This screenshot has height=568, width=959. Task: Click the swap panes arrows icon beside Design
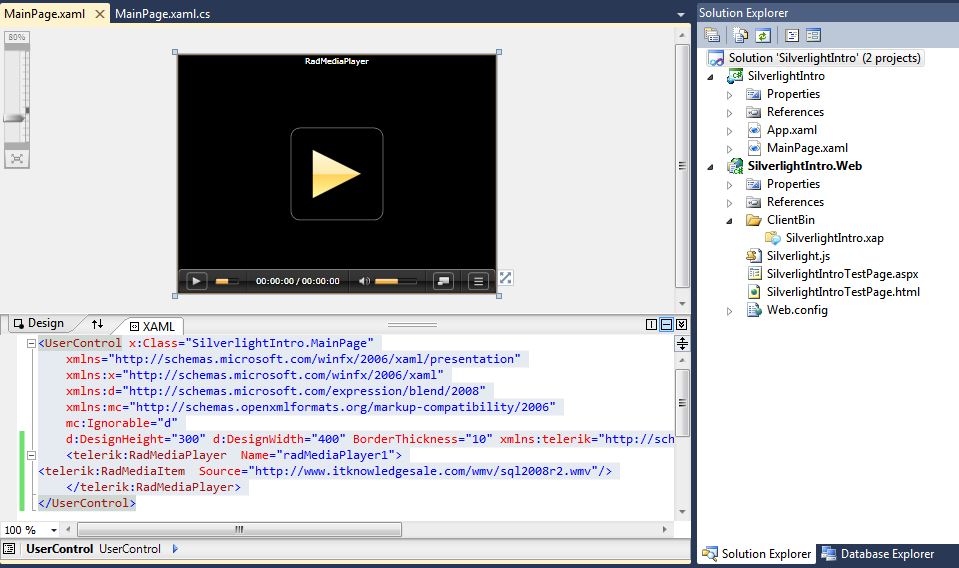point(97,324)
